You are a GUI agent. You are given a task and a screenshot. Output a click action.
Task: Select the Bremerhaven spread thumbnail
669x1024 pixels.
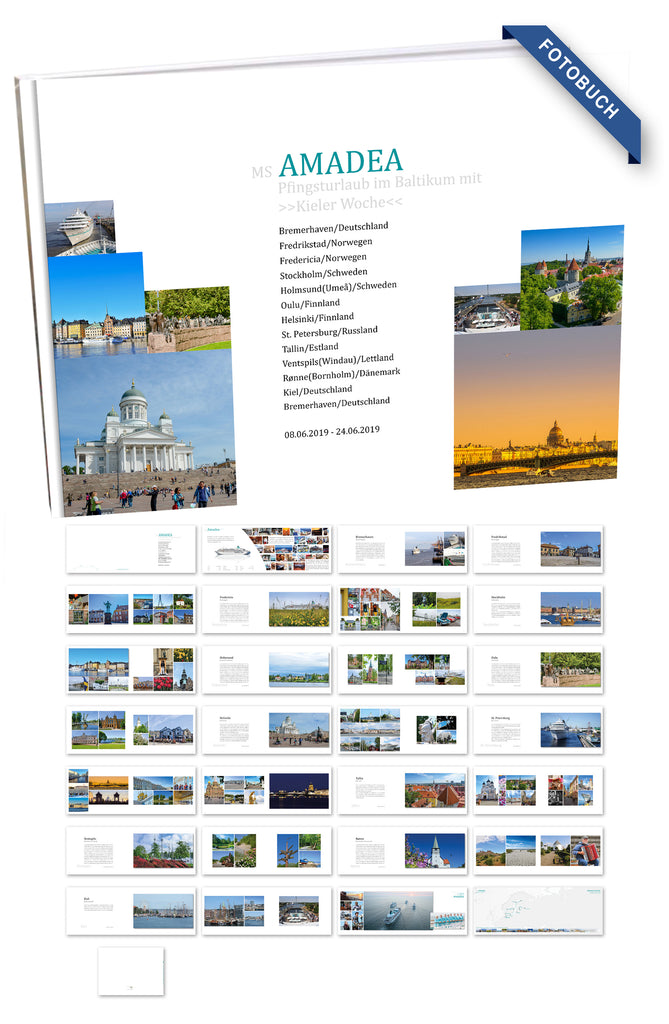402,549
